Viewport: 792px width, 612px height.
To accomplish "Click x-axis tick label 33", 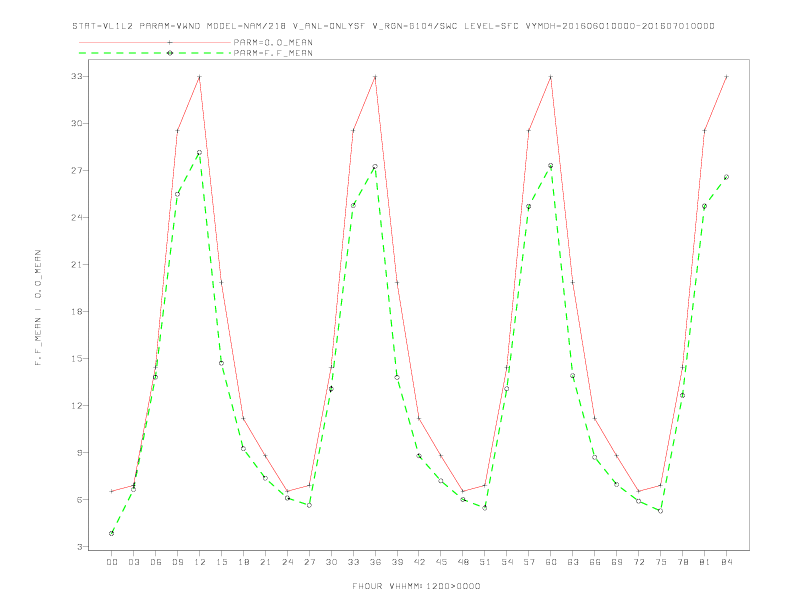I will 353,562.
